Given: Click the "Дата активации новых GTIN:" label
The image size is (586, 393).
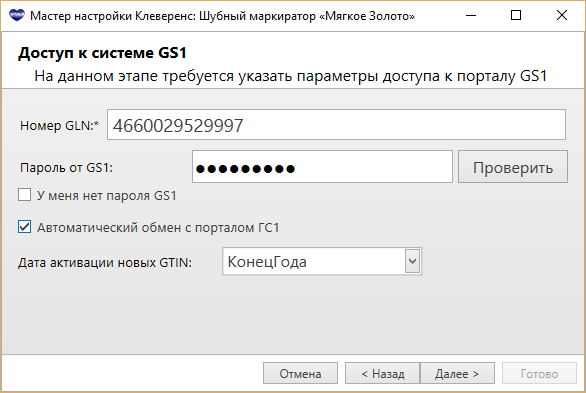Looking at the screenshot, I should point(105,263).
